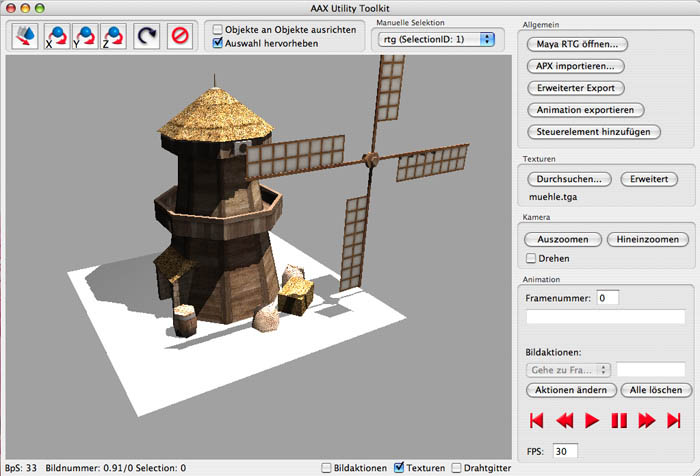Open the 'Gehe zu Fra...' Bildaktionen dropdown

567,369
